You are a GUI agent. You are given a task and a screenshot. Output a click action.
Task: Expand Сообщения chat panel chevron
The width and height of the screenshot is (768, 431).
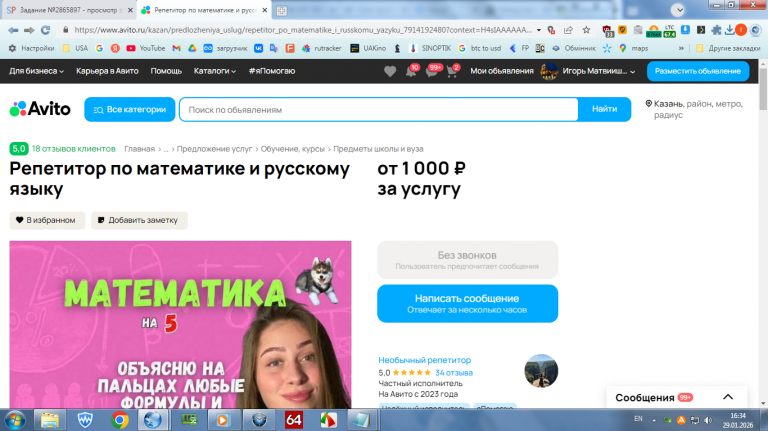pyautogui.click(x=728, y=397)
